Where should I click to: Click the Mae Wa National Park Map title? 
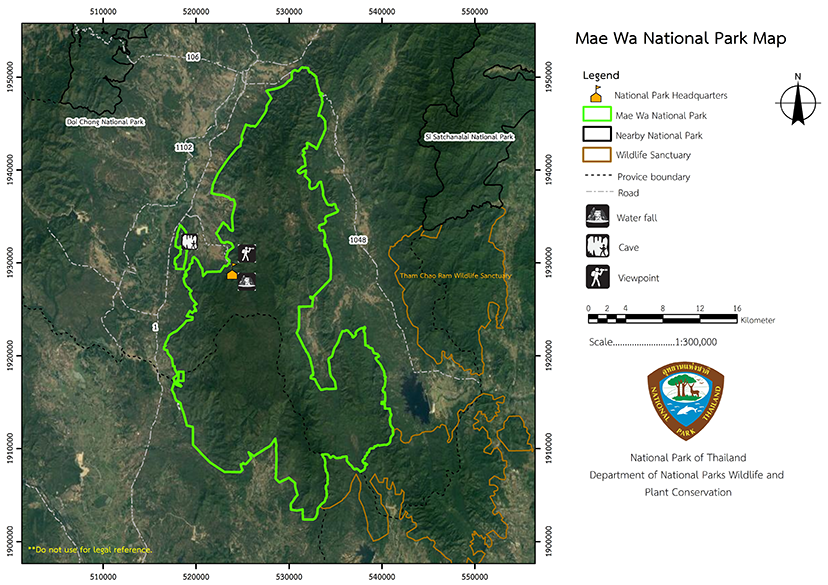(680, 39)
